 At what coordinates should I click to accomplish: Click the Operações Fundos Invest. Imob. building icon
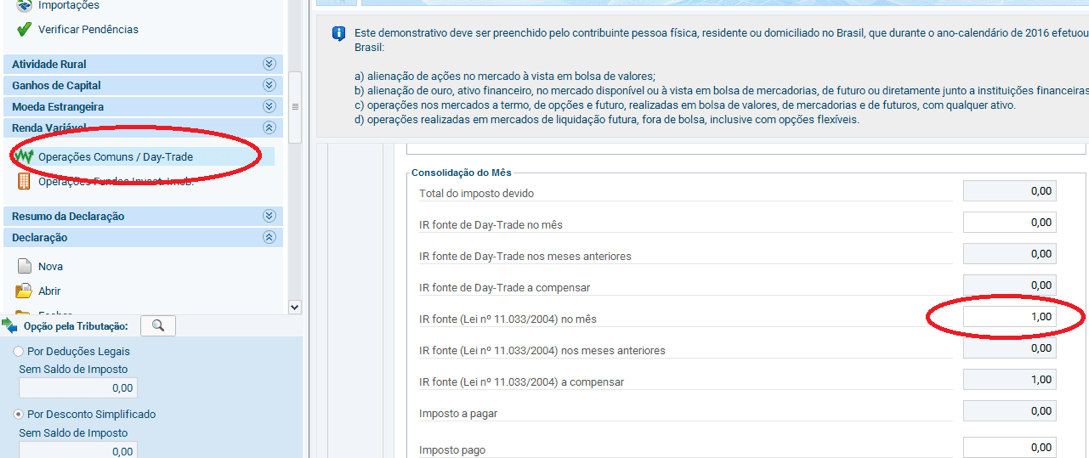click(24, 181)
